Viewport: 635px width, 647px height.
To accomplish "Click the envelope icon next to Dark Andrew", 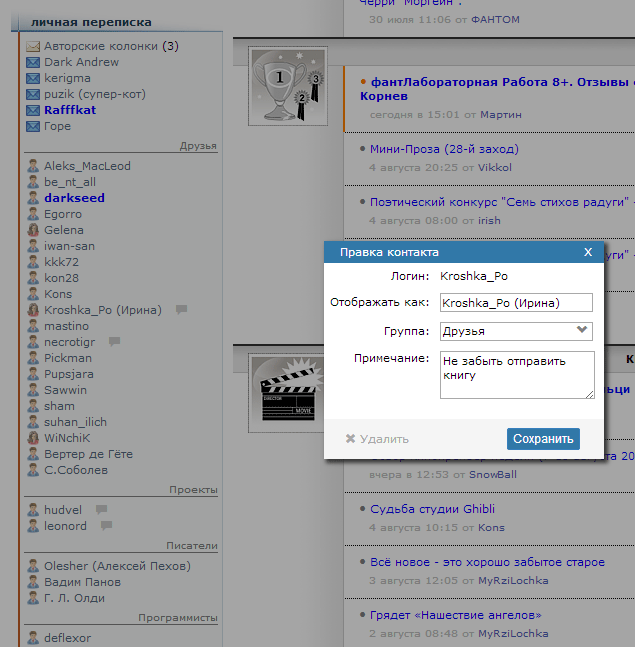I will tap(33, 62).
